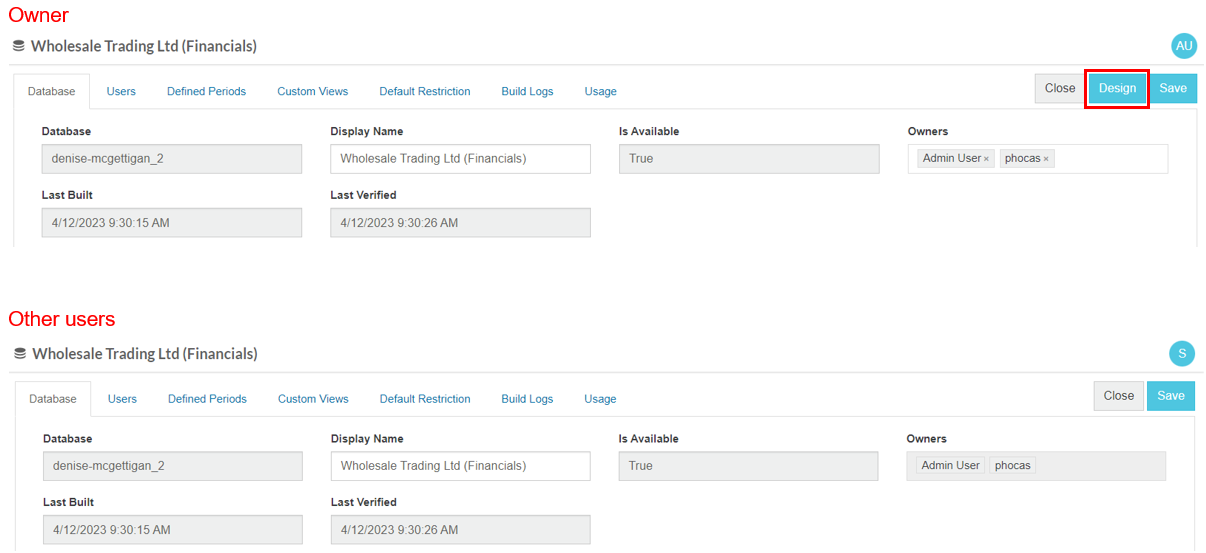Open Users tab in the Owner view
The width and height of the screenshot is (1206, 553).
121,91
